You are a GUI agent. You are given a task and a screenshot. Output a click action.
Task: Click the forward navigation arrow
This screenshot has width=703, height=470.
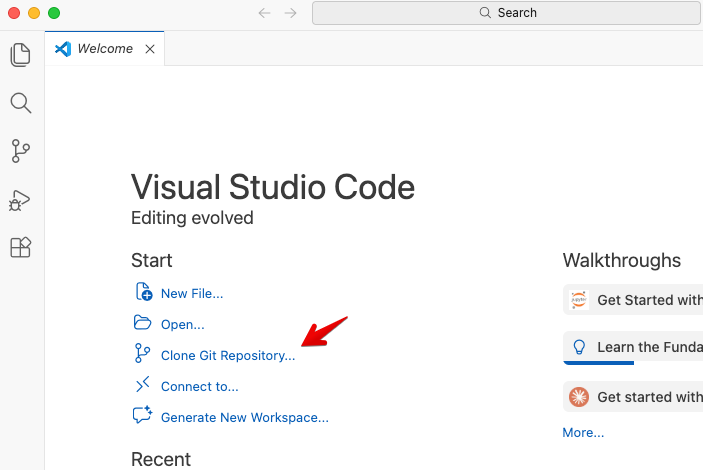(291, 13)
